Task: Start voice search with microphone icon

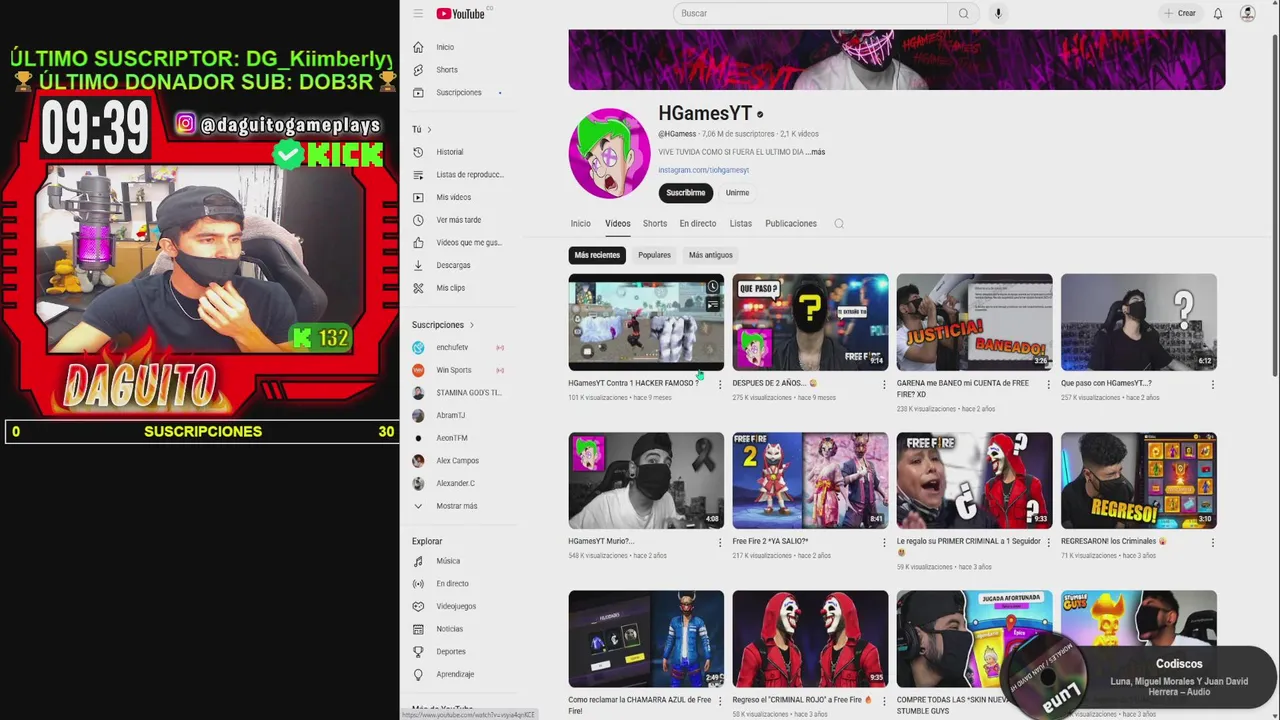Action: [998, 13]
